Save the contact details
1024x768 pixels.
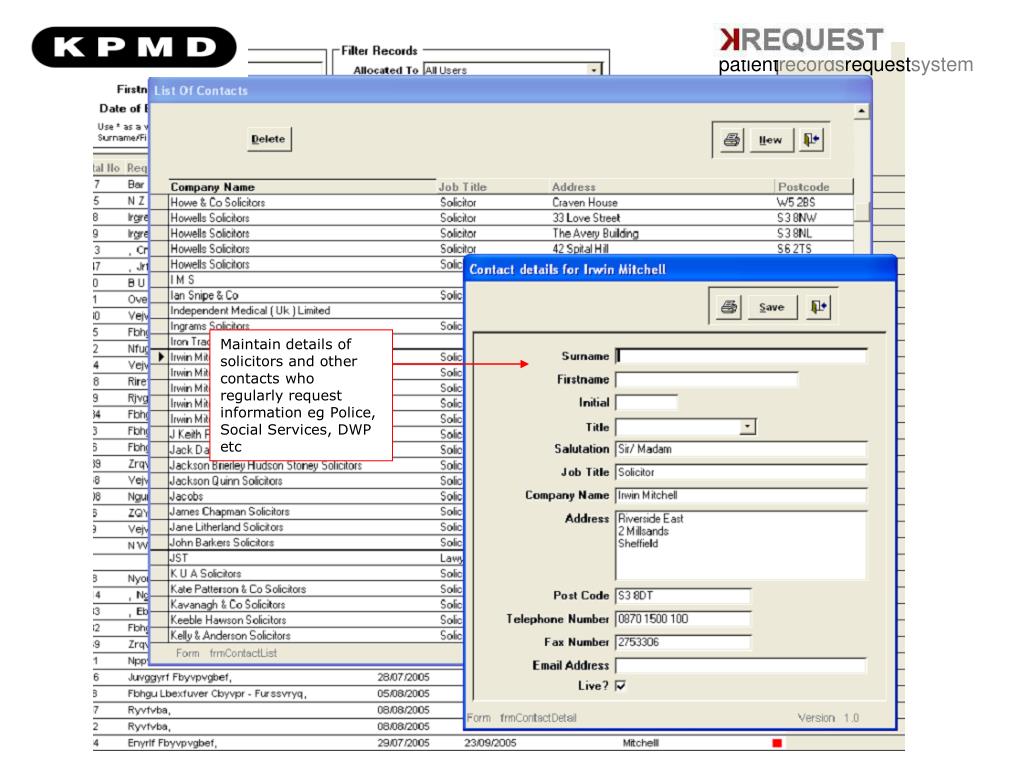[x=771, y=307]
